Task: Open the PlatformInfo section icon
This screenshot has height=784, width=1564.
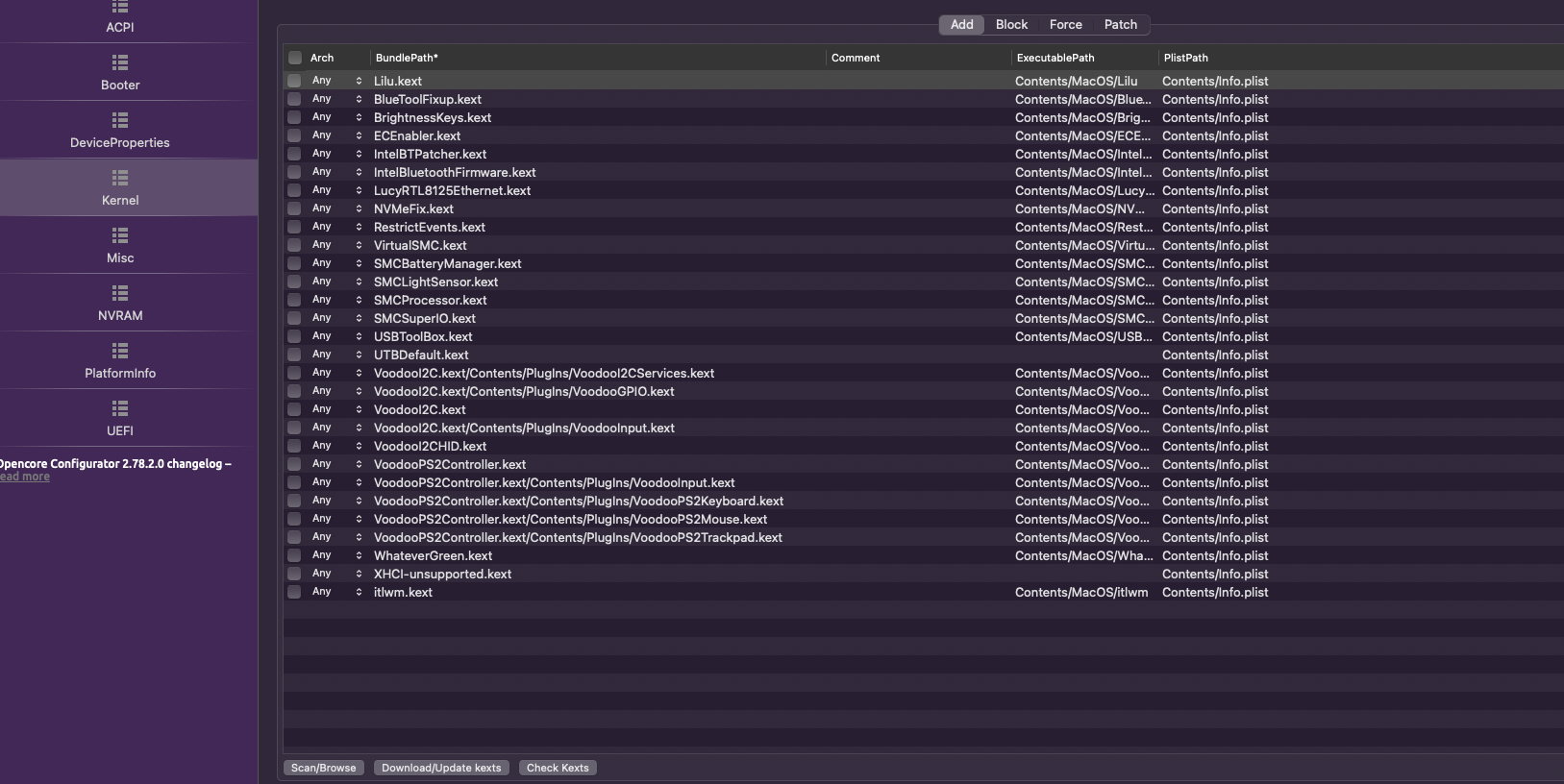Action: (120, 352)
